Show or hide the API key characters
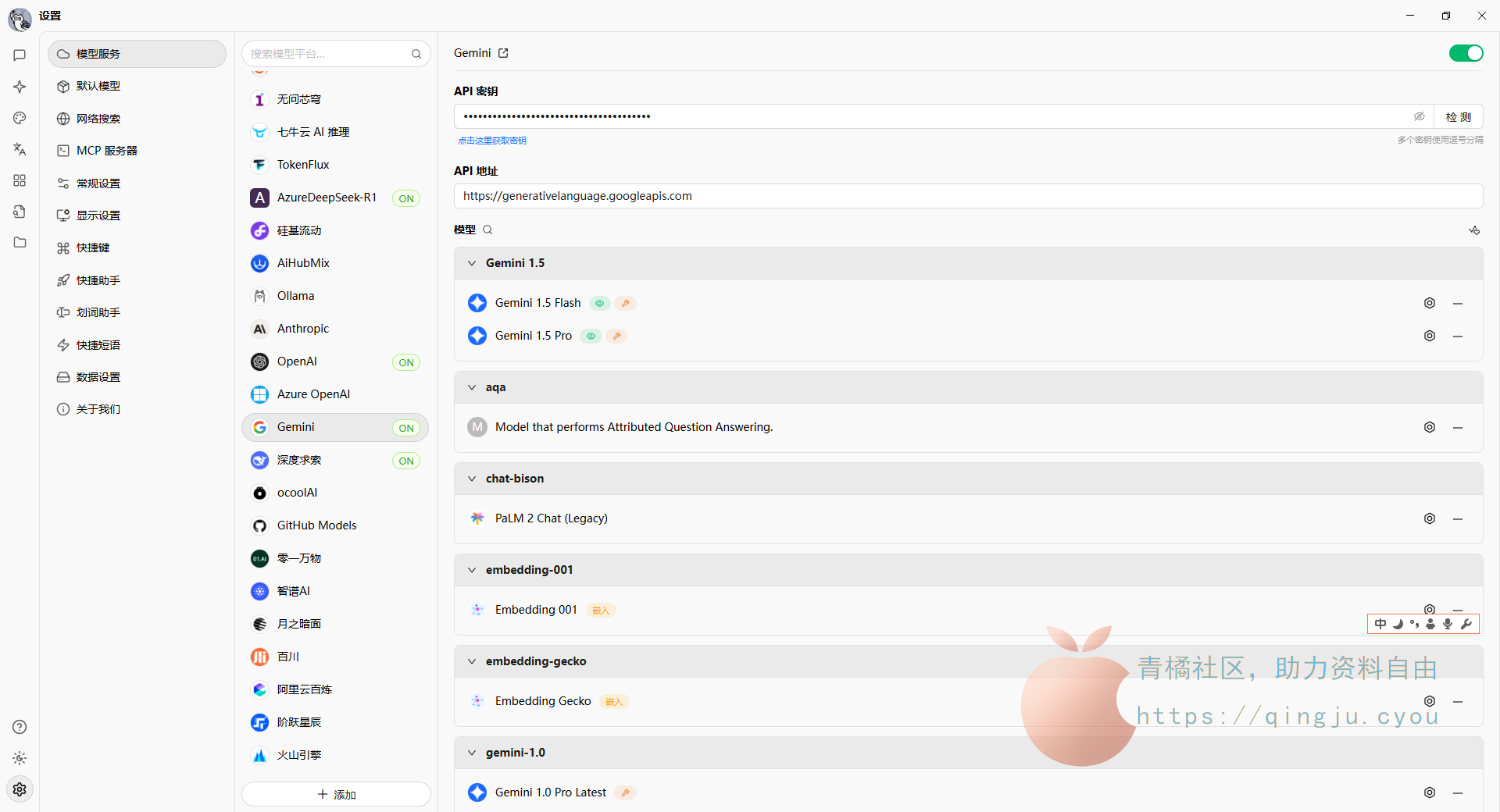 coord(1420,116)
